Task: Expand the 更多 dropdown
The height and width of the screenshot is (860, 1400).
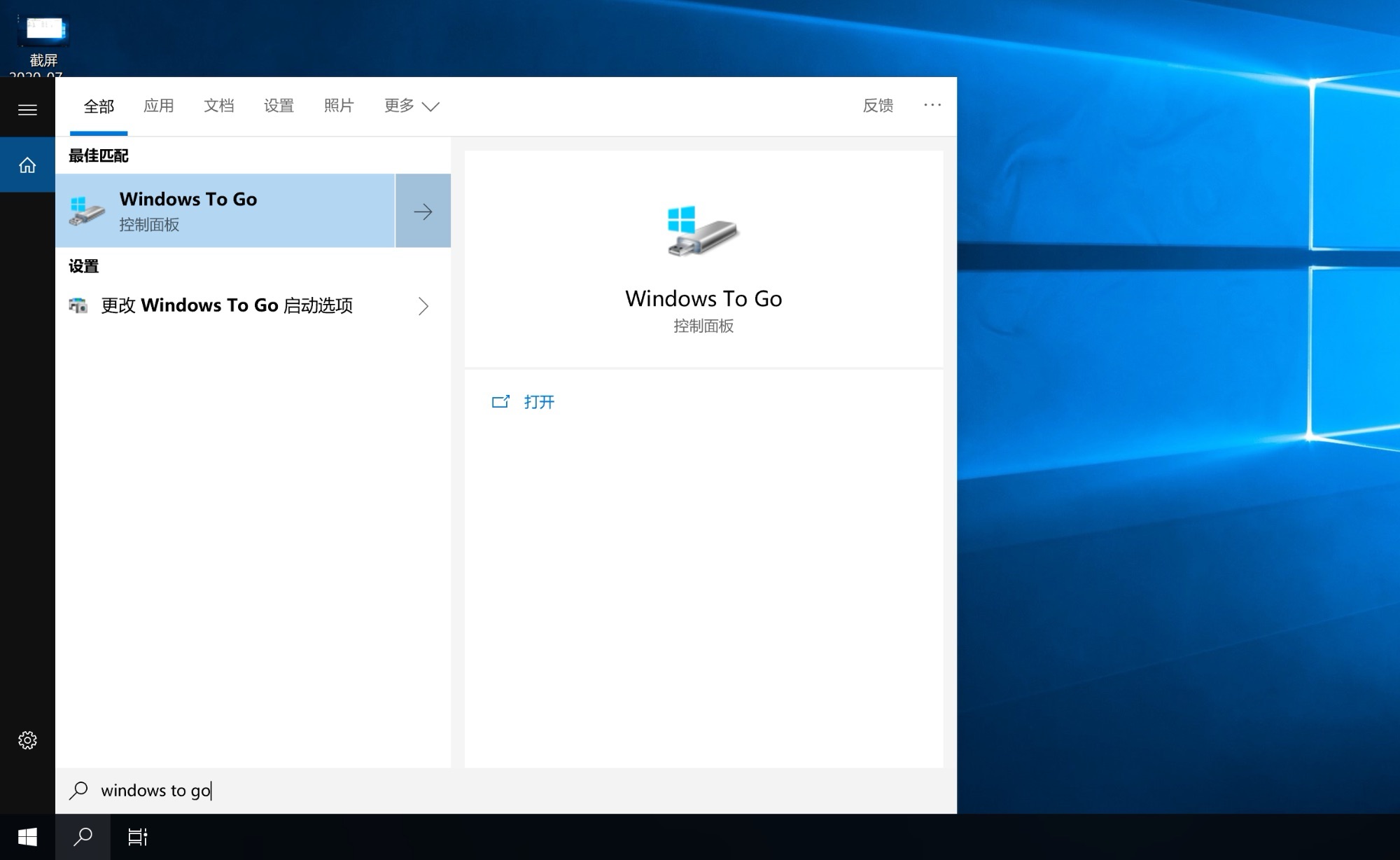Action: tap(412, 106)
